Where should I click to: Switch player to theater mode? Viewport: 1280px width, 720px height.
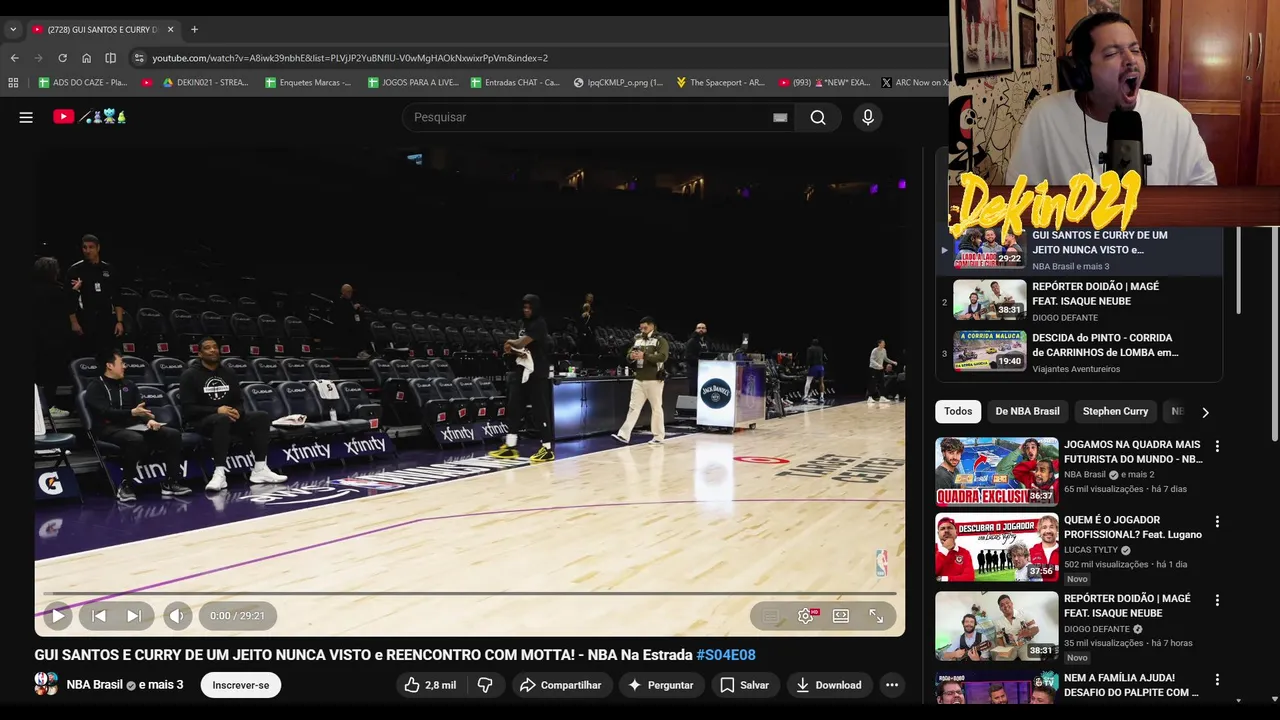[x=841, y=616]
